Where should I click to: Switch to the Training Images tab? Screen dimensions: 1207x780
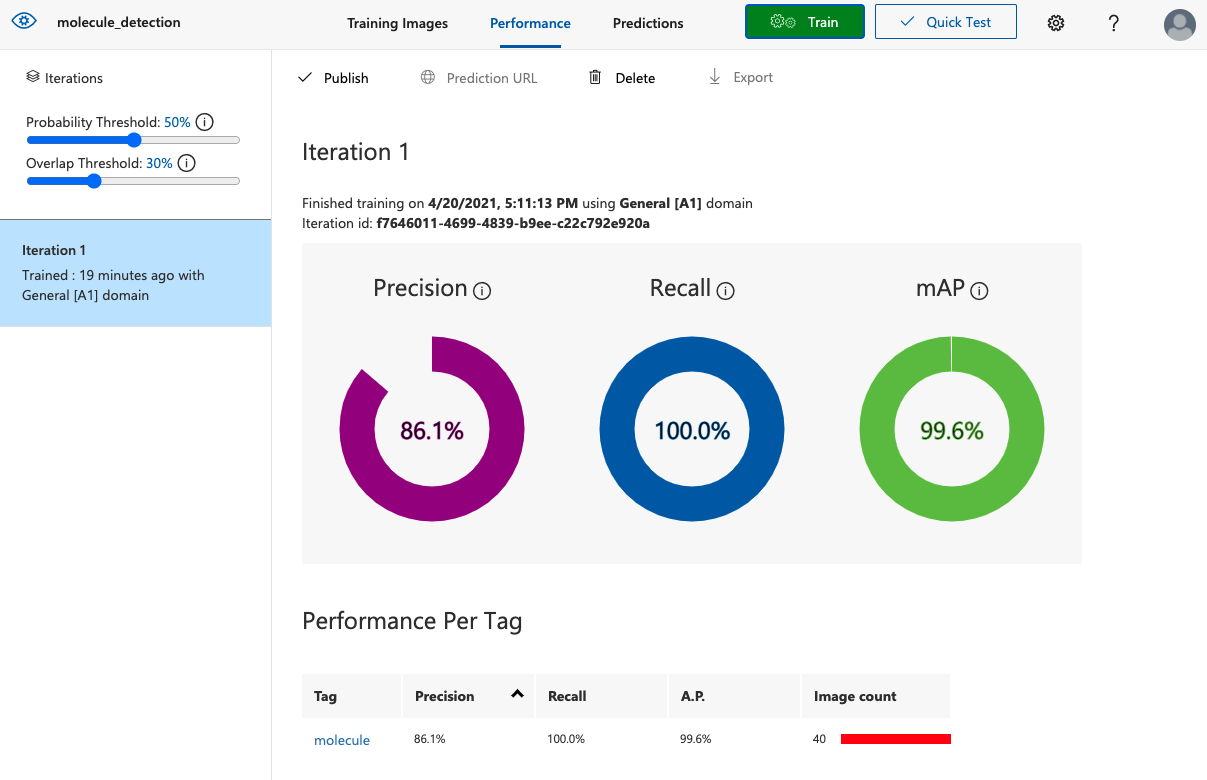point(397,23)
